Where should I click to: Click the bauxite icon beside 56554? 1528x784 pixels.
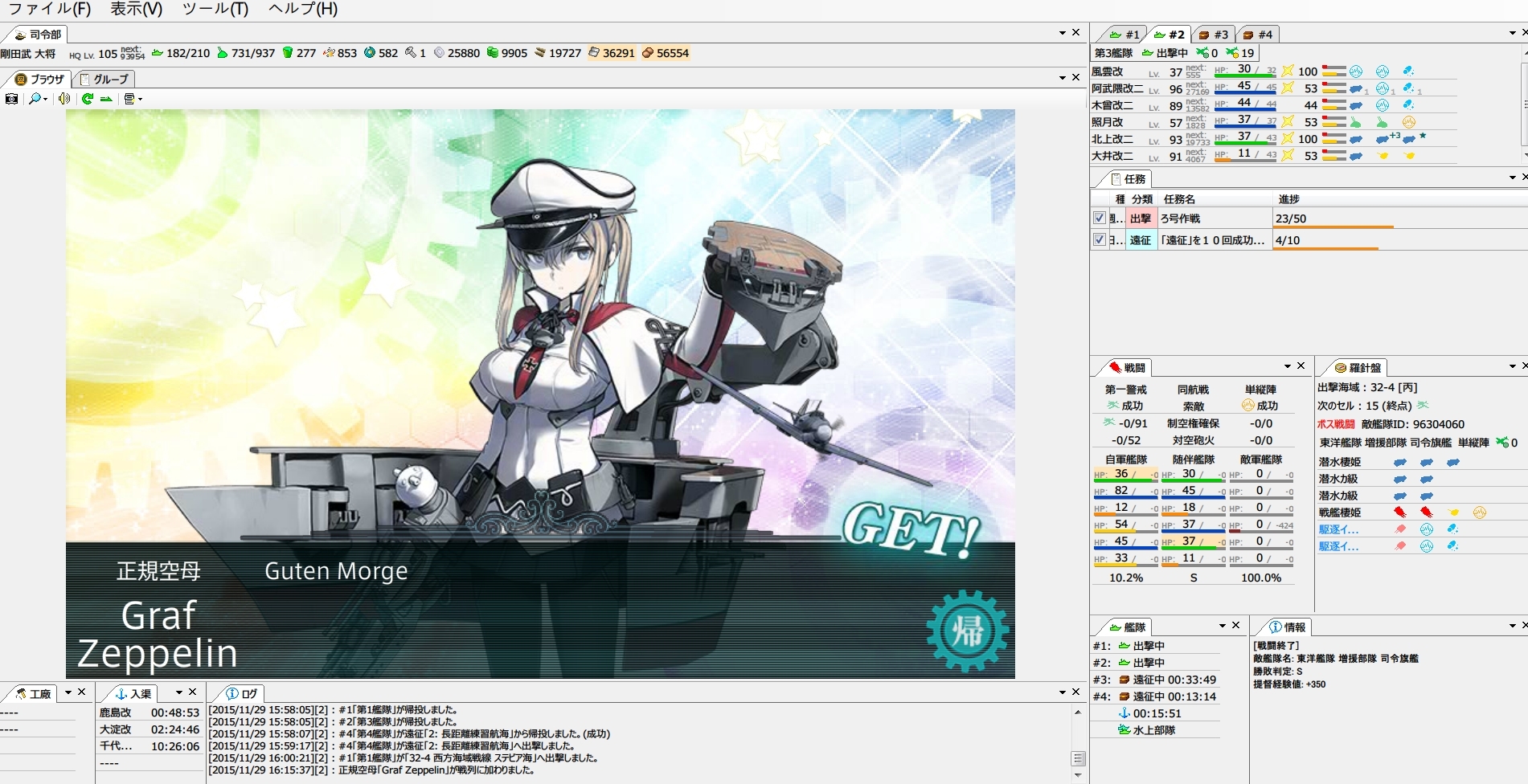(x=648, y=53)
